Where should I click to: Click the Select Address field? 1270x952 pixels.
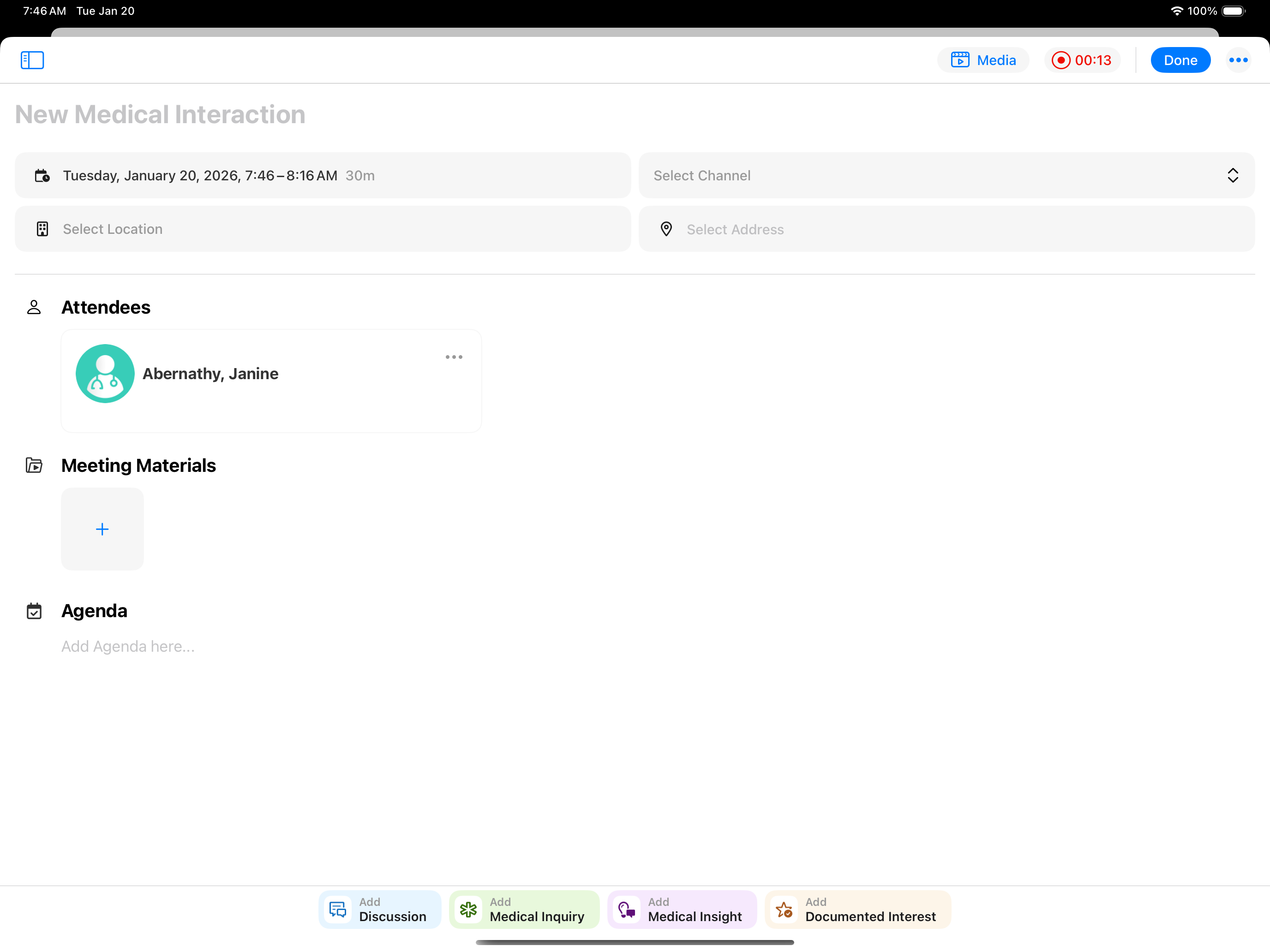(946, 229)
